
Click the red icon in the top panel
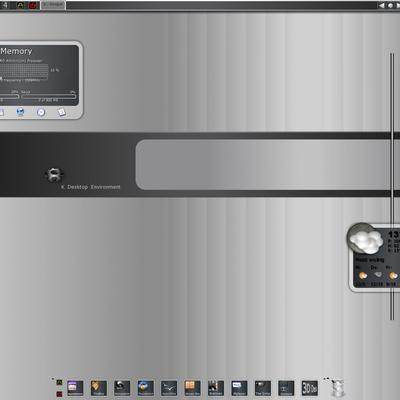(x=33, y=5)
